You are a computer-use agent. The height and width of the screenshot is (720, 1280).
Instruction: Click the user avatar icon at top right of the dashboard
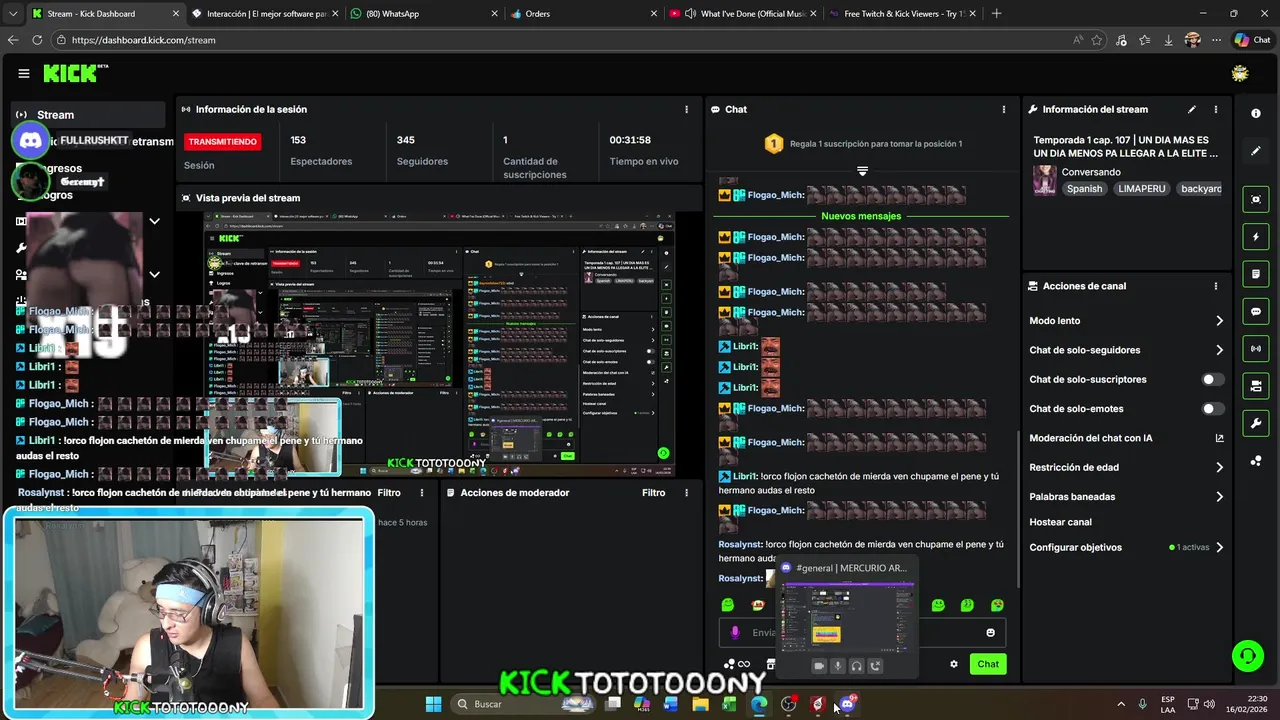click(x=1240, y=73)
